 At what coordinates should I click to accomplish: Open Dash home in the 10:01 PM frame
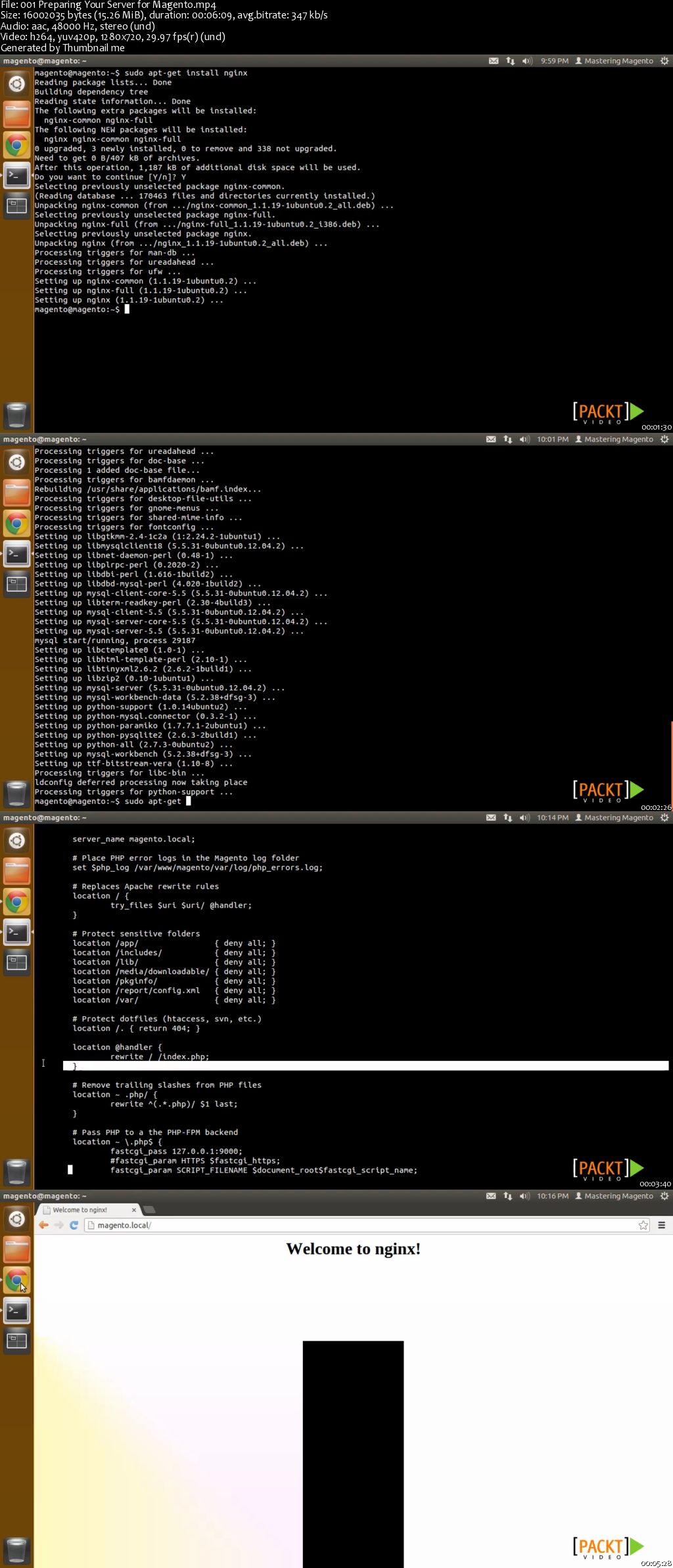point(16,462)
